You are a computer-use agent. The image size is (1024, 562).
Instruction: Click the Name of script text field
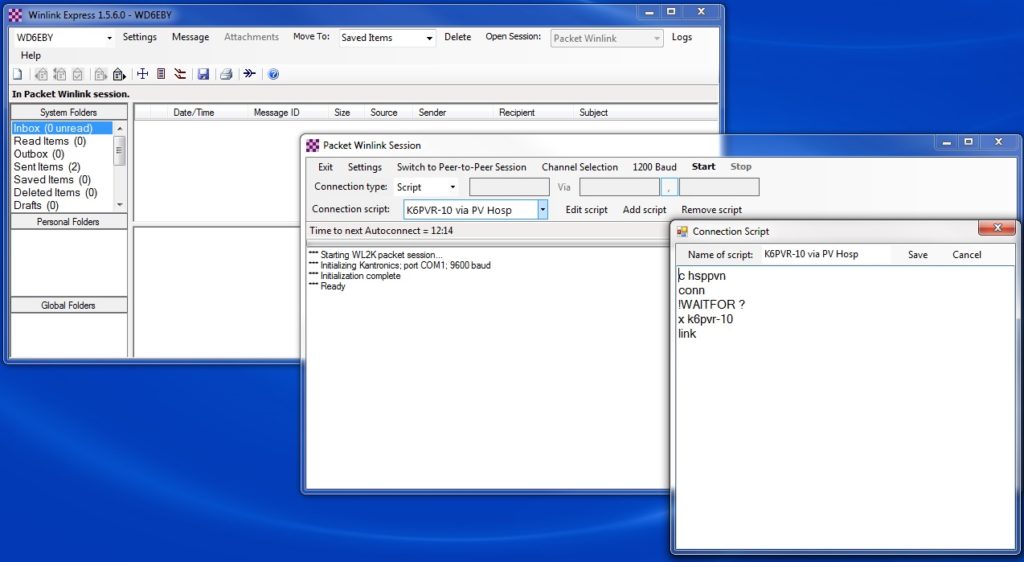click(x=825, y=255)
